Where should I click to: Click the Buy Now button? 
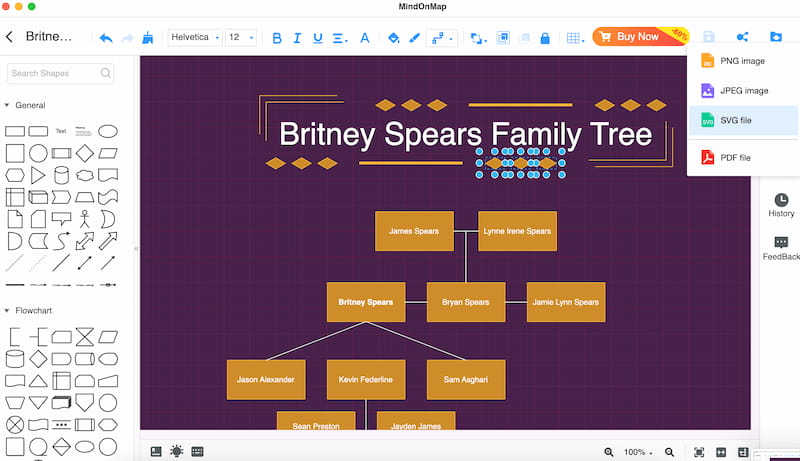point(641,36)
